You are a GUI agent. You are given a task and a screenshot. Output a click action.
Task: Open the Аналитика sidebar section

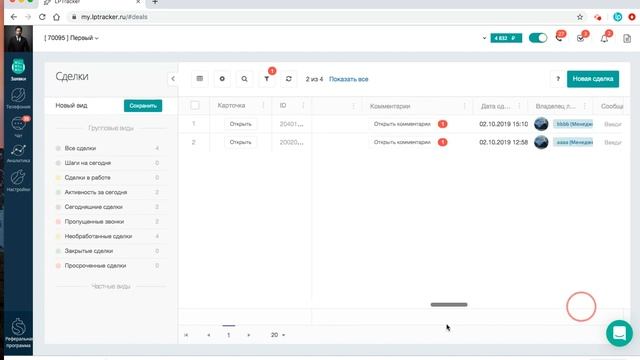coord(18,153)
